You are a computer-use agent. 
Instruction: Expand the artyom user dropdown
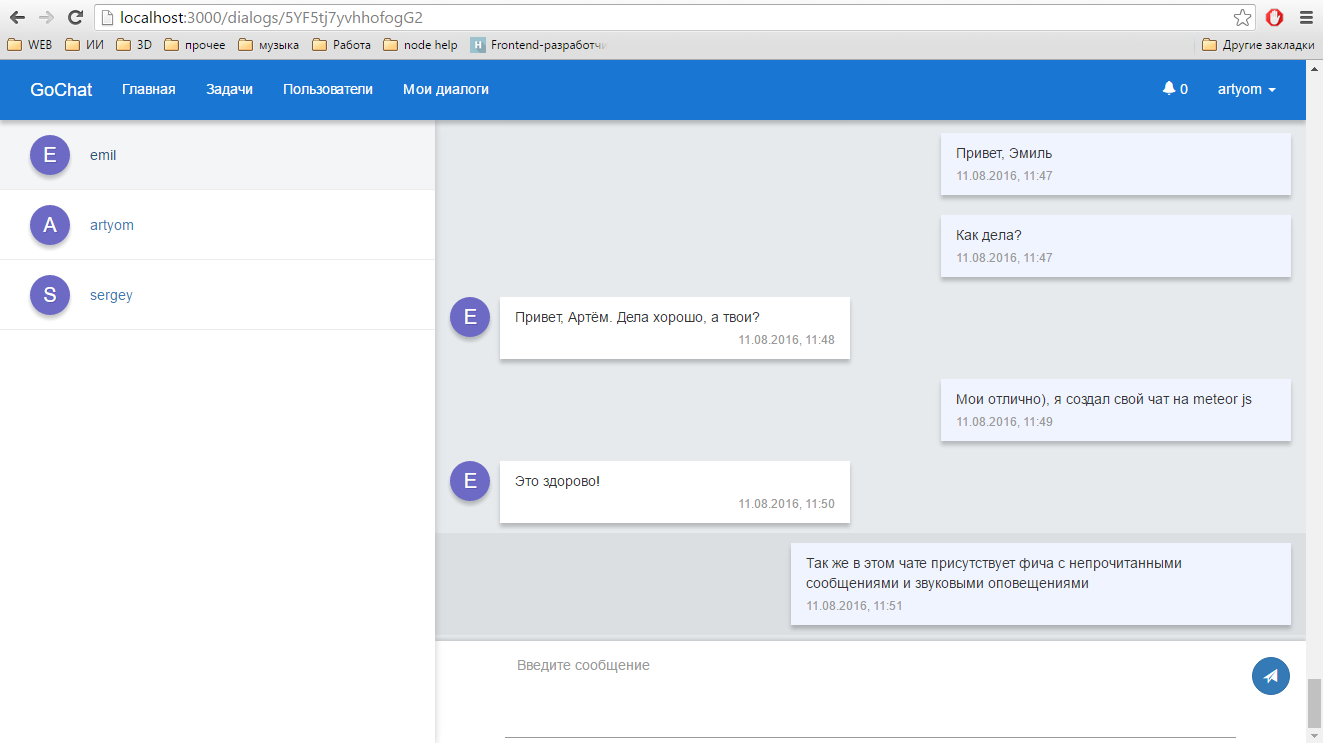[x=1246, y=89]
